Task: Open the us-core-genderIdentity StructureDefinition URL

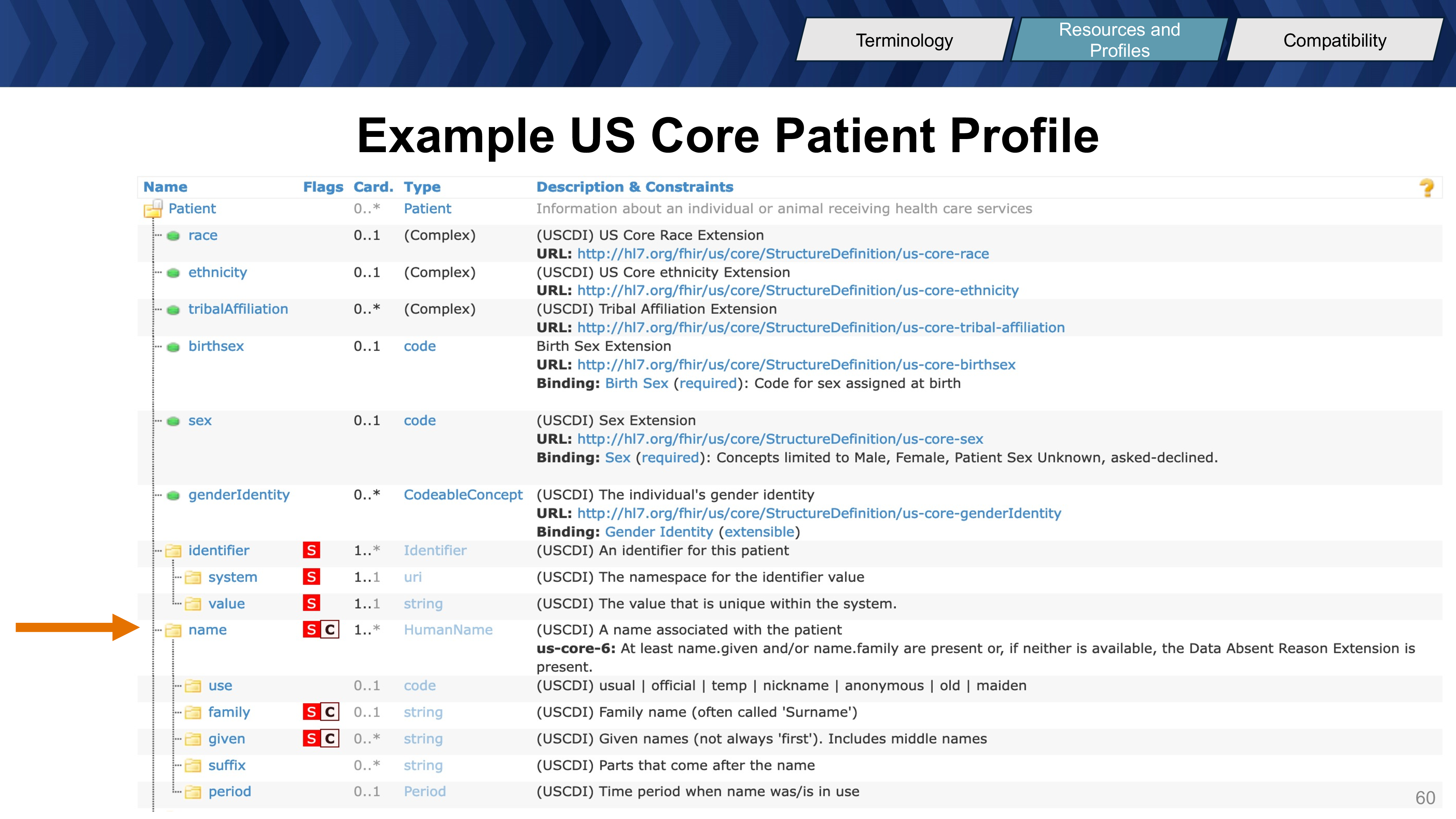Action: click(x=819, y=514)
